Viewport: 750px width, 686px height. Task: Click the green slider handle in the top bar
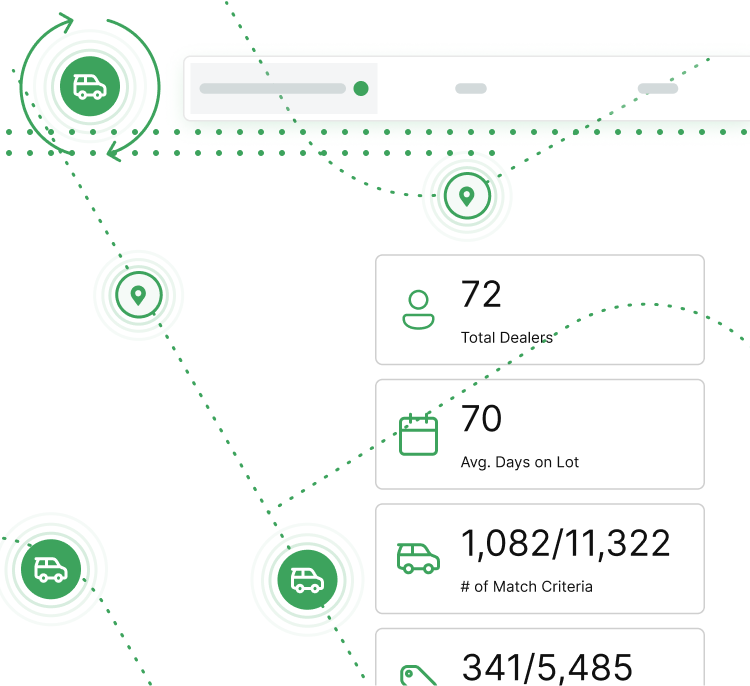click(361, 88)
